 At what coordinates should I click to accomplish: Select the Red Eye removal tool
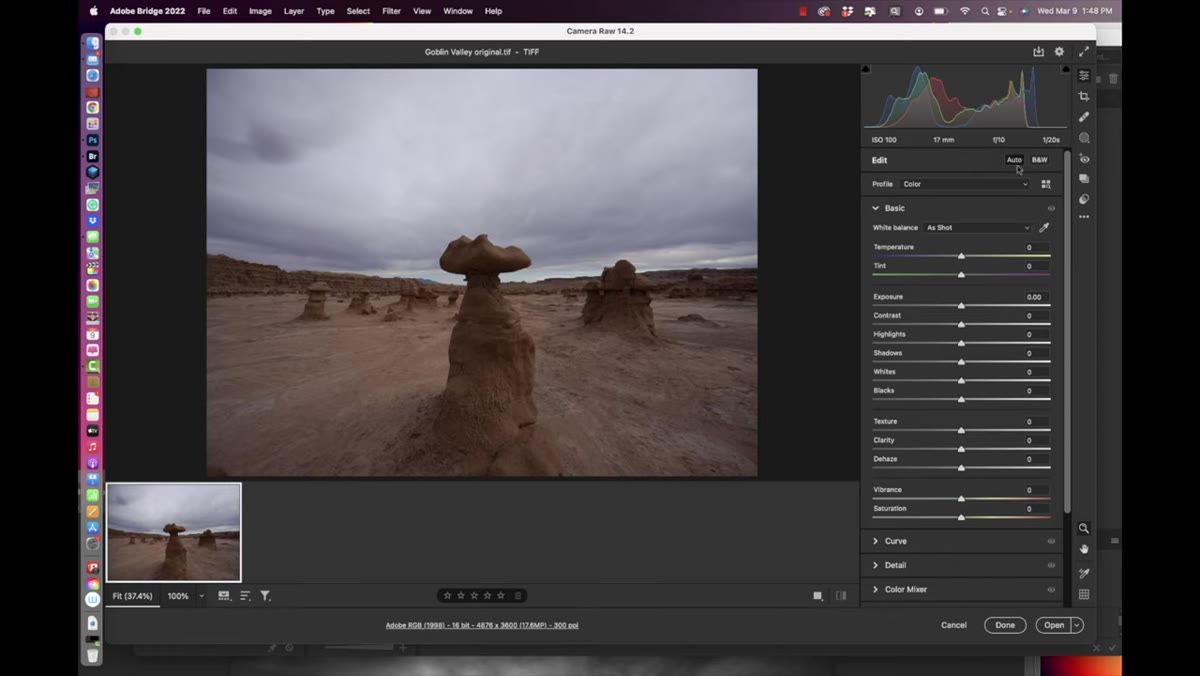[1084, 159]
